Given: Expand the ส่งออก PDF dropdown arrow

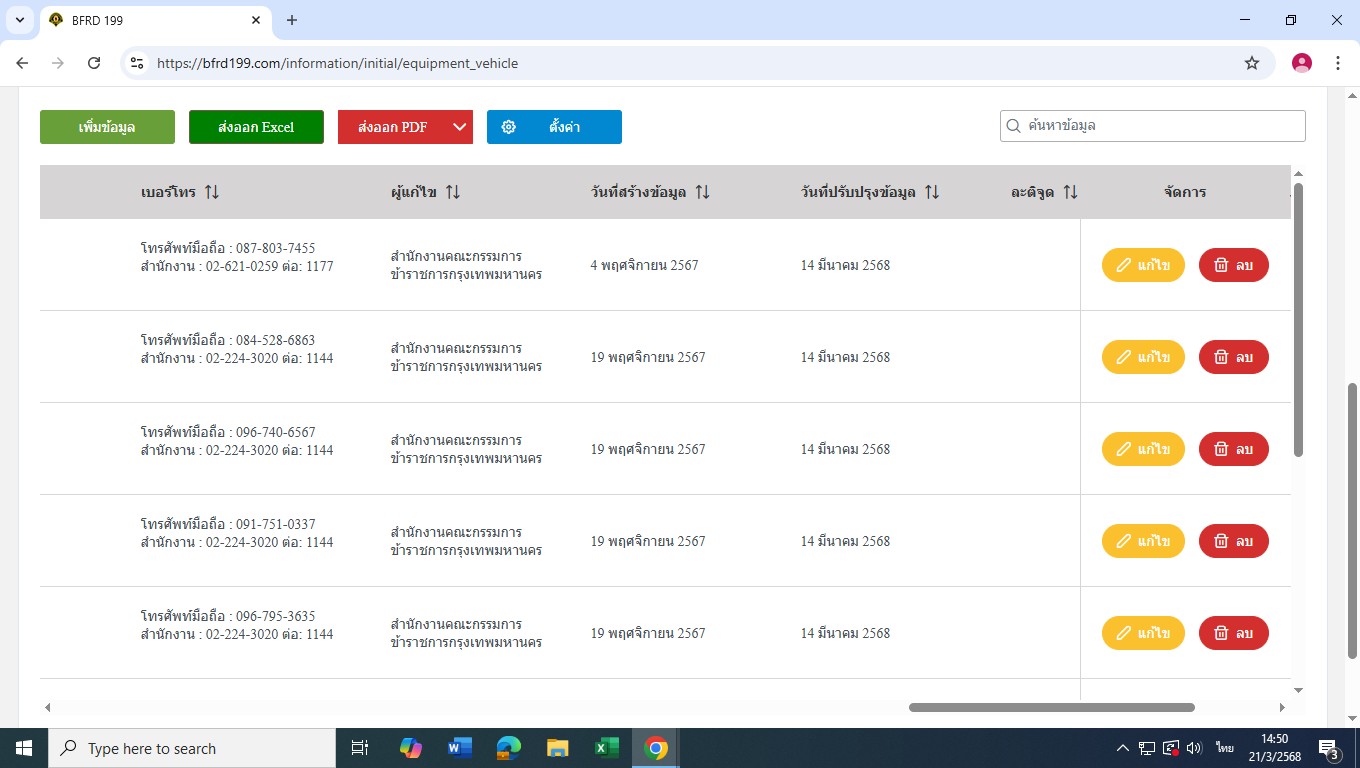Looking at the screenshot, I should click(460, 127).
